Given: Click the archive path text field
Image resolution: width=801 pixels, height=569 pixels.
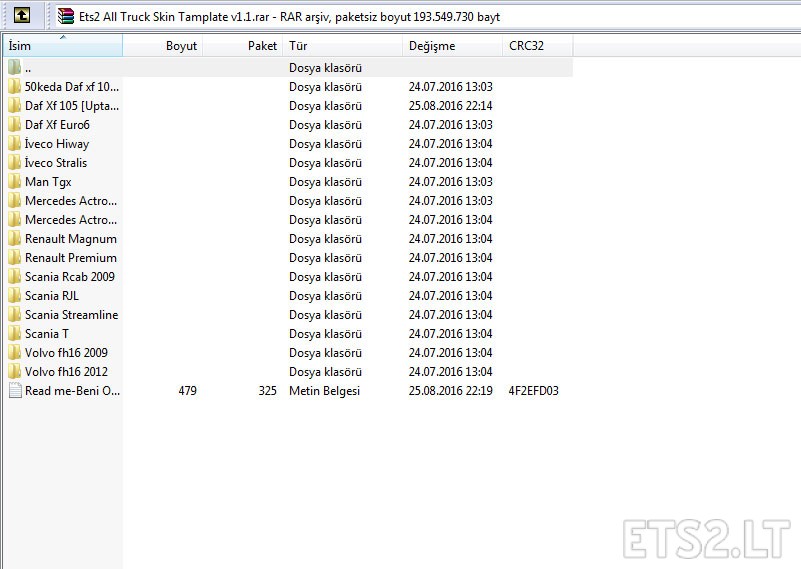Looking at the screenshot, I should click(427, 16).
